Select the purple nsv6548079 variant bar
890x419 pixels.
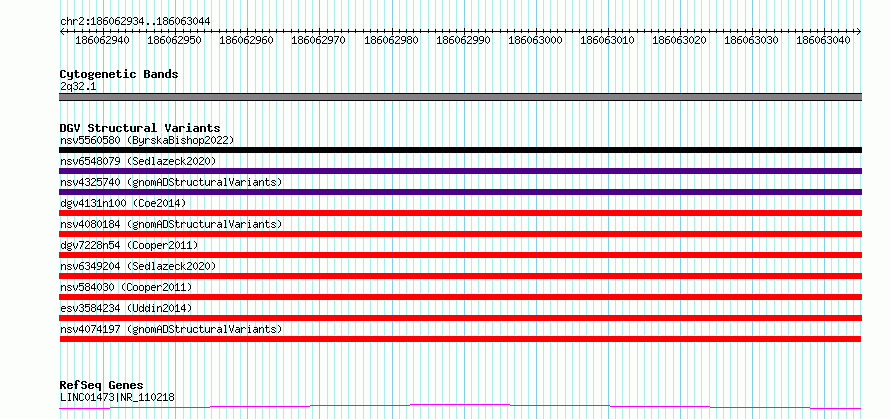tap(460, 171)
